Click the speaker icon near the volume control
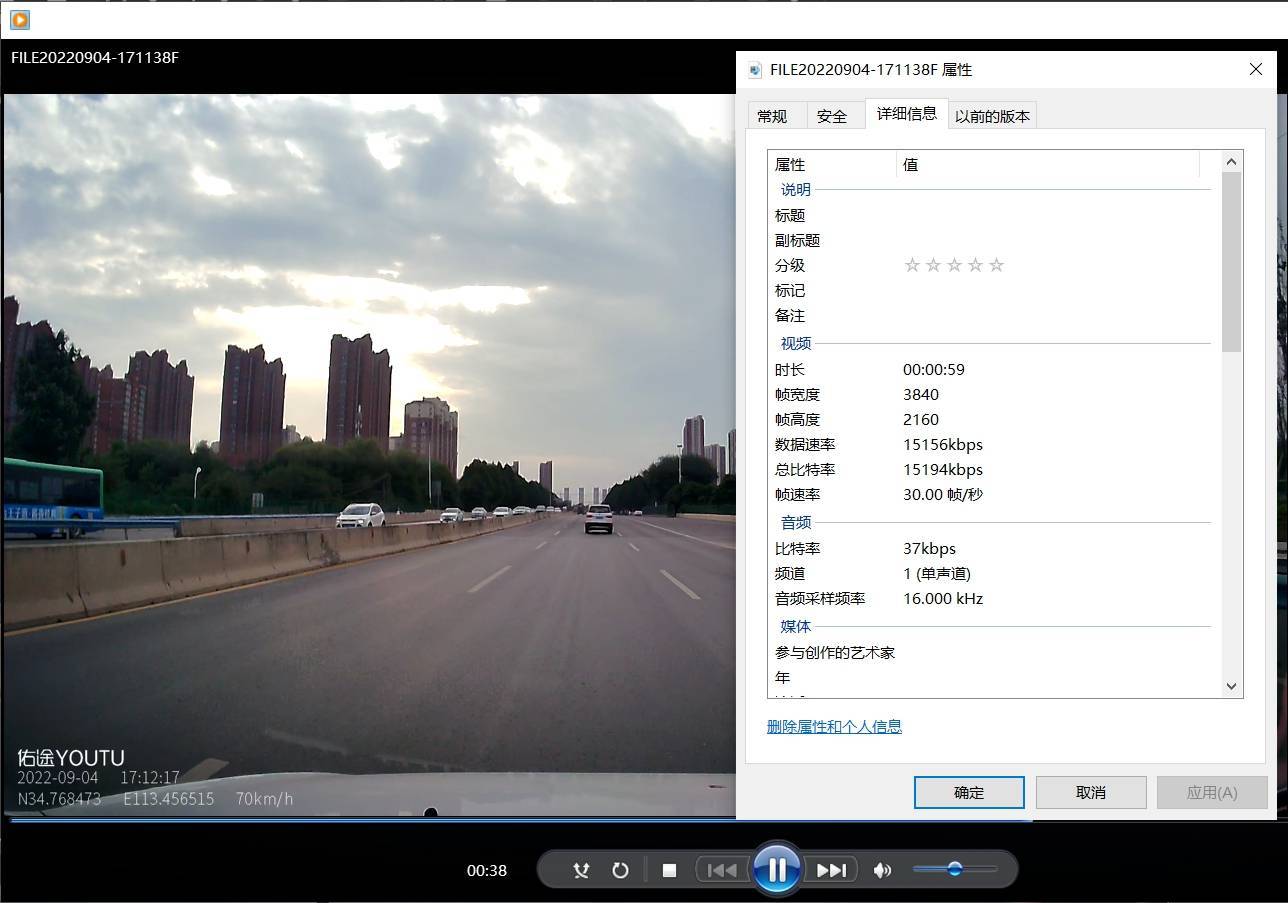Screen dimensions: 1288x903 pos(882,869)
